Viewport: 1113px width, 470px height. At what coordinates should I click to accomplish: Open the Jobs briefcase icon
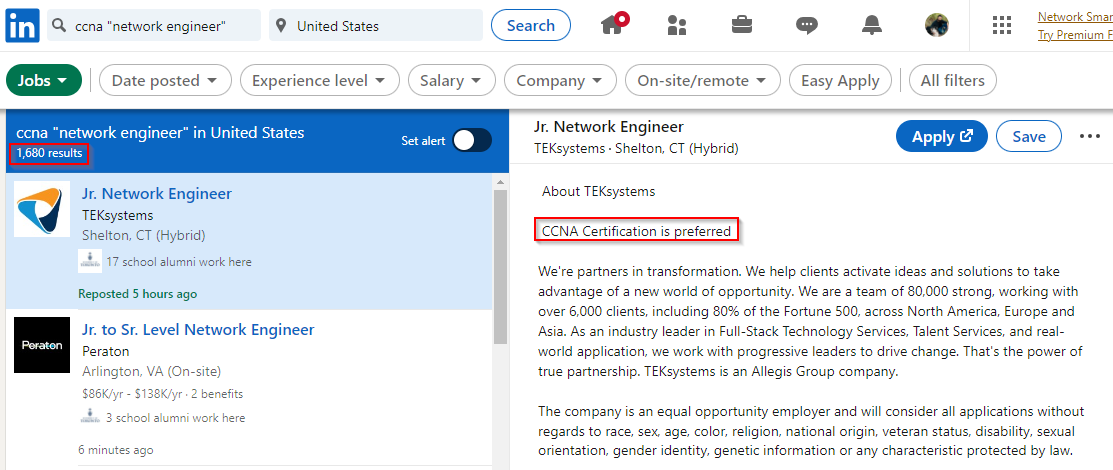[742, 25]
